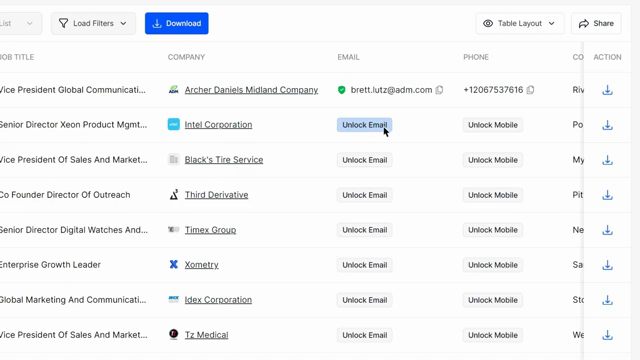Open the Xometry company link
The width and height of the screenshot is (640, 360).
pos(202,264)
